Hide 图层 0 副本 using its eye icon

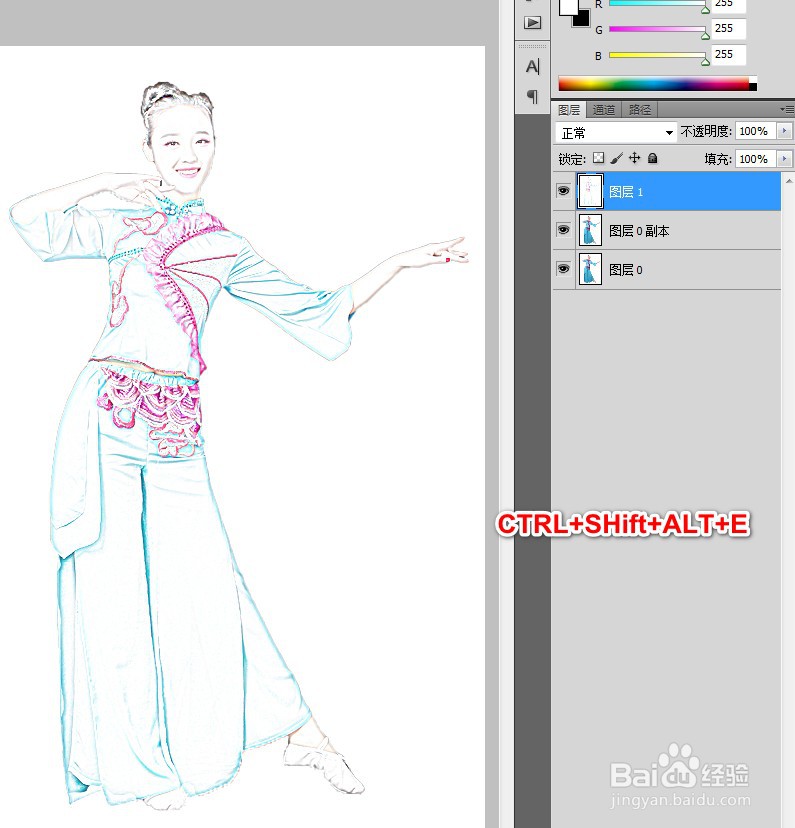[x=563, y=230]
